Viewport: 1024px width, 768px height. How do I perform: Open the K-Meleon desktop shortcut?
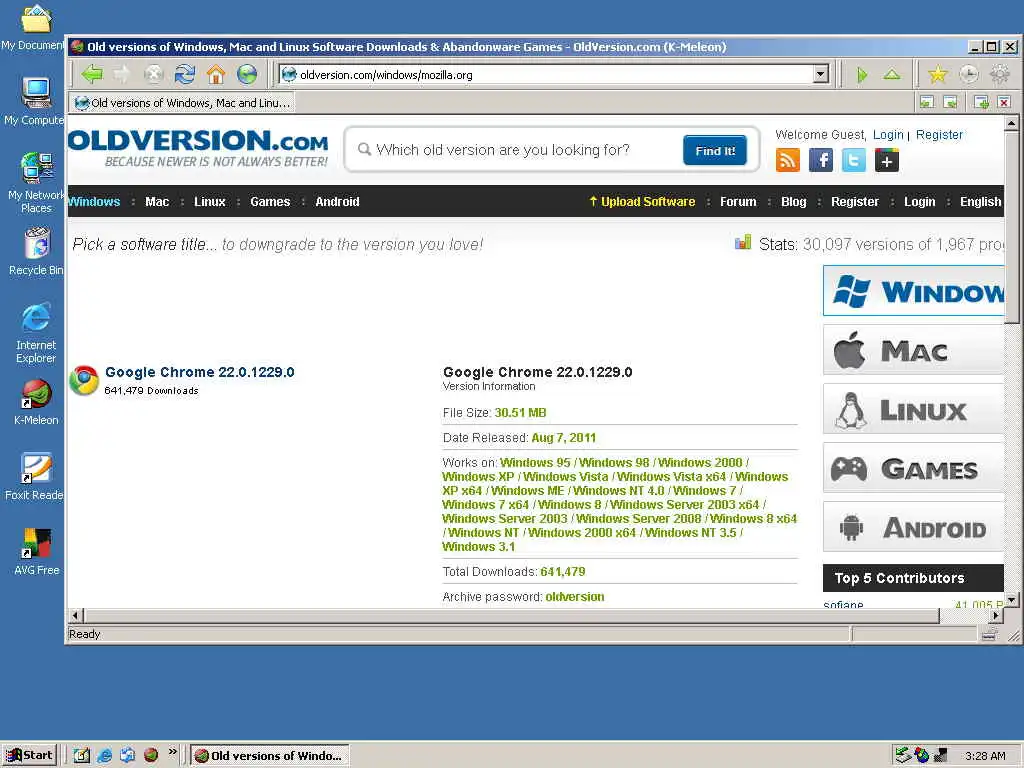[x=37, y=402]
